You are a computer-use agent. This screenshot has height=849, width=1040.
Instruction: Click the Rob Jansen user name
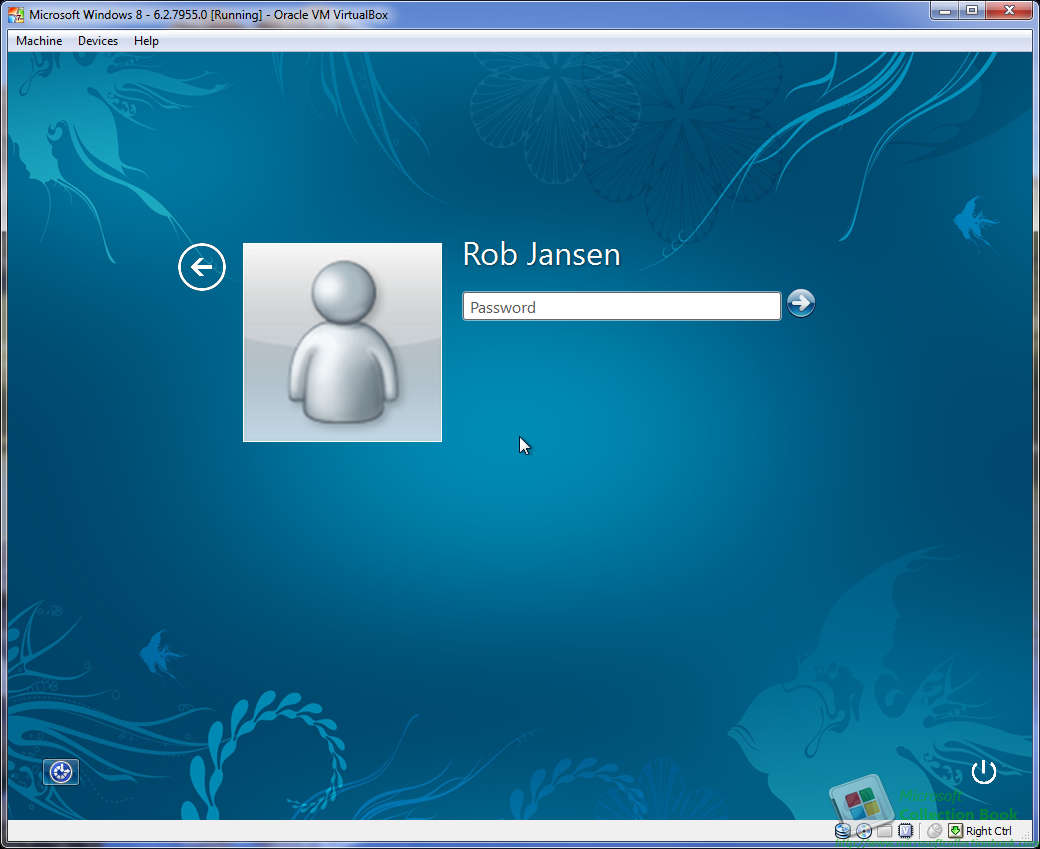[x=541, y=254]
